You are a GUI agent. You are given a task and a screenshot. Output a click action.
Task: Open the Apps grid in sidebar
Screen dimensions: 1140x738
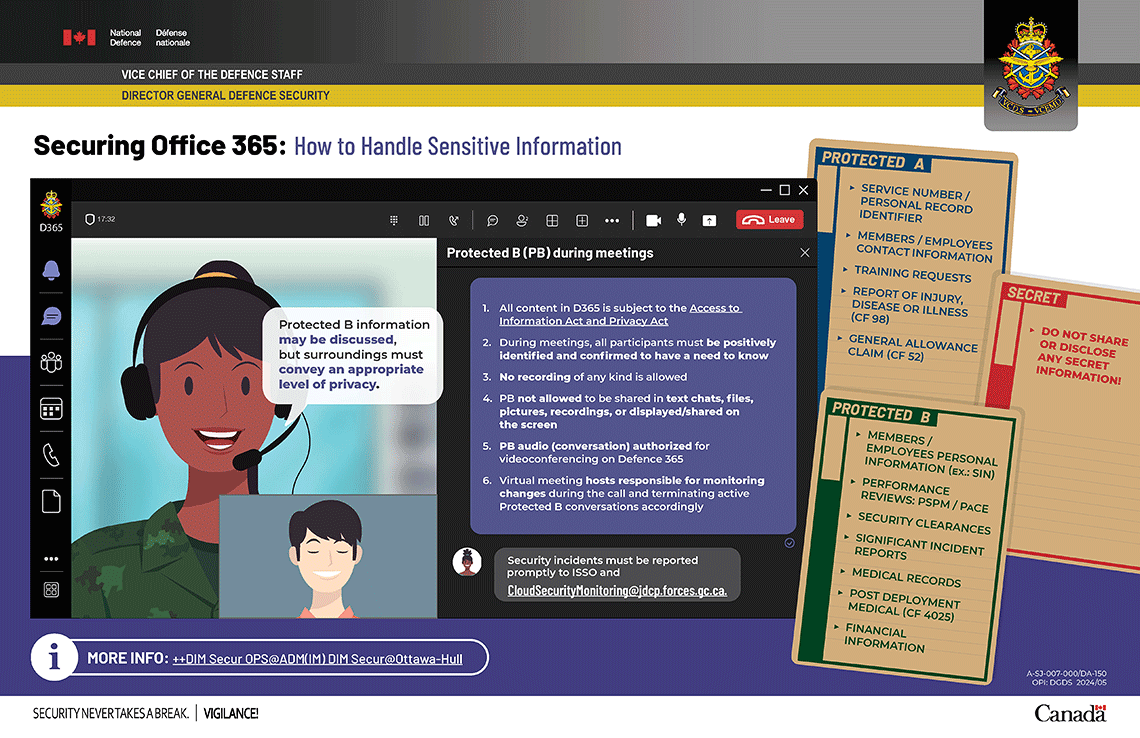(x=51, y=590)
